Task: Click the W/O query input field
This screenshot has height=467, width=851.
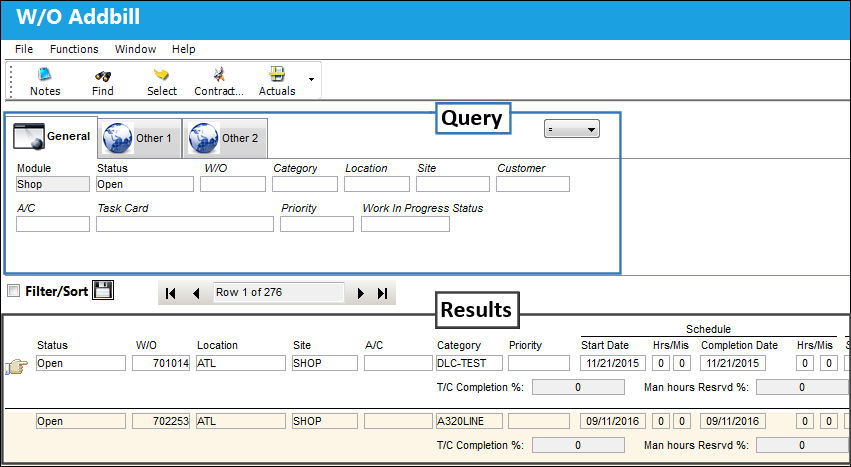Action: [233, 184]
